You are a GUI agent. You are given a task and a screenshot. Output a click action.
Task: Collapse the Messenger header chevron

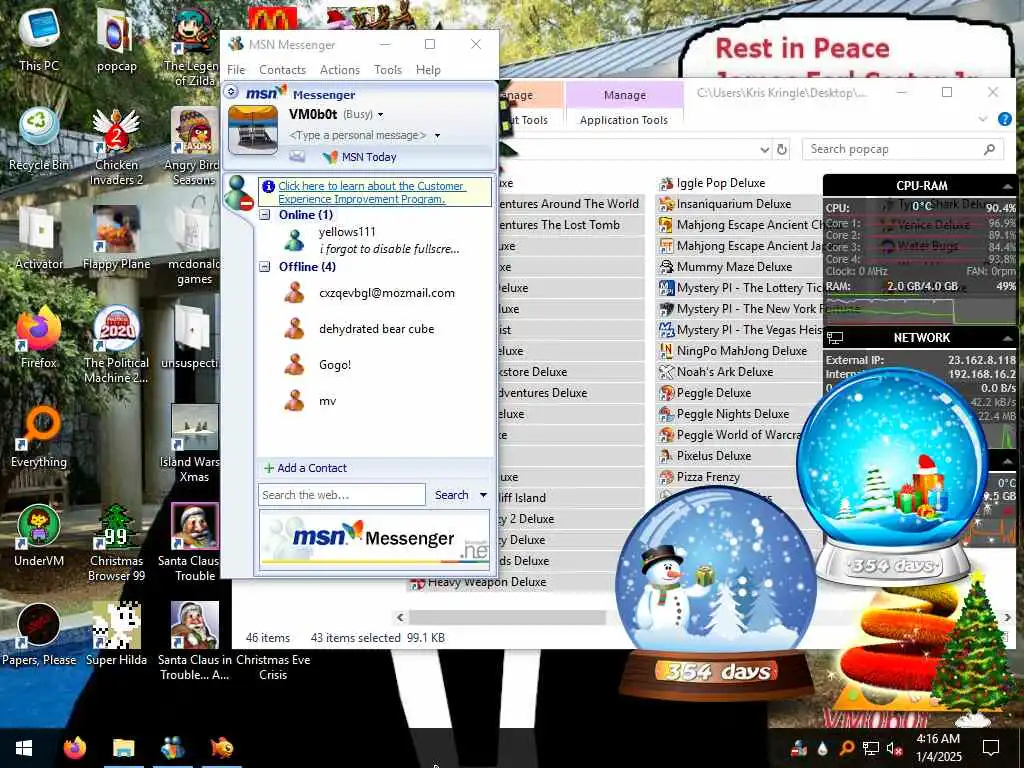(231, 91)
